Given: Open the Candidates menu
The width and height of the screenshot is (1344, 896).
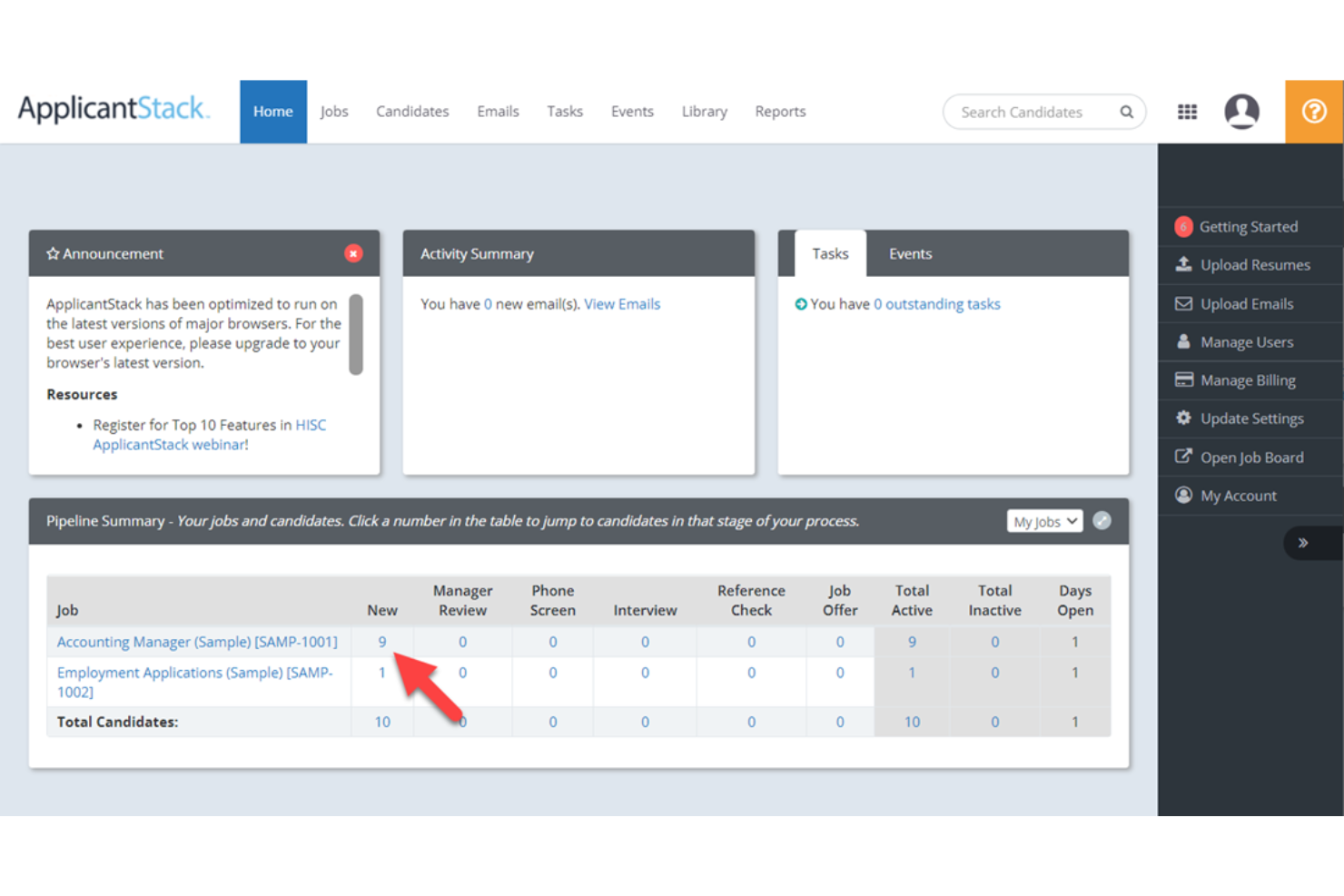Looking at the screenshot, I should pos(412,112).
